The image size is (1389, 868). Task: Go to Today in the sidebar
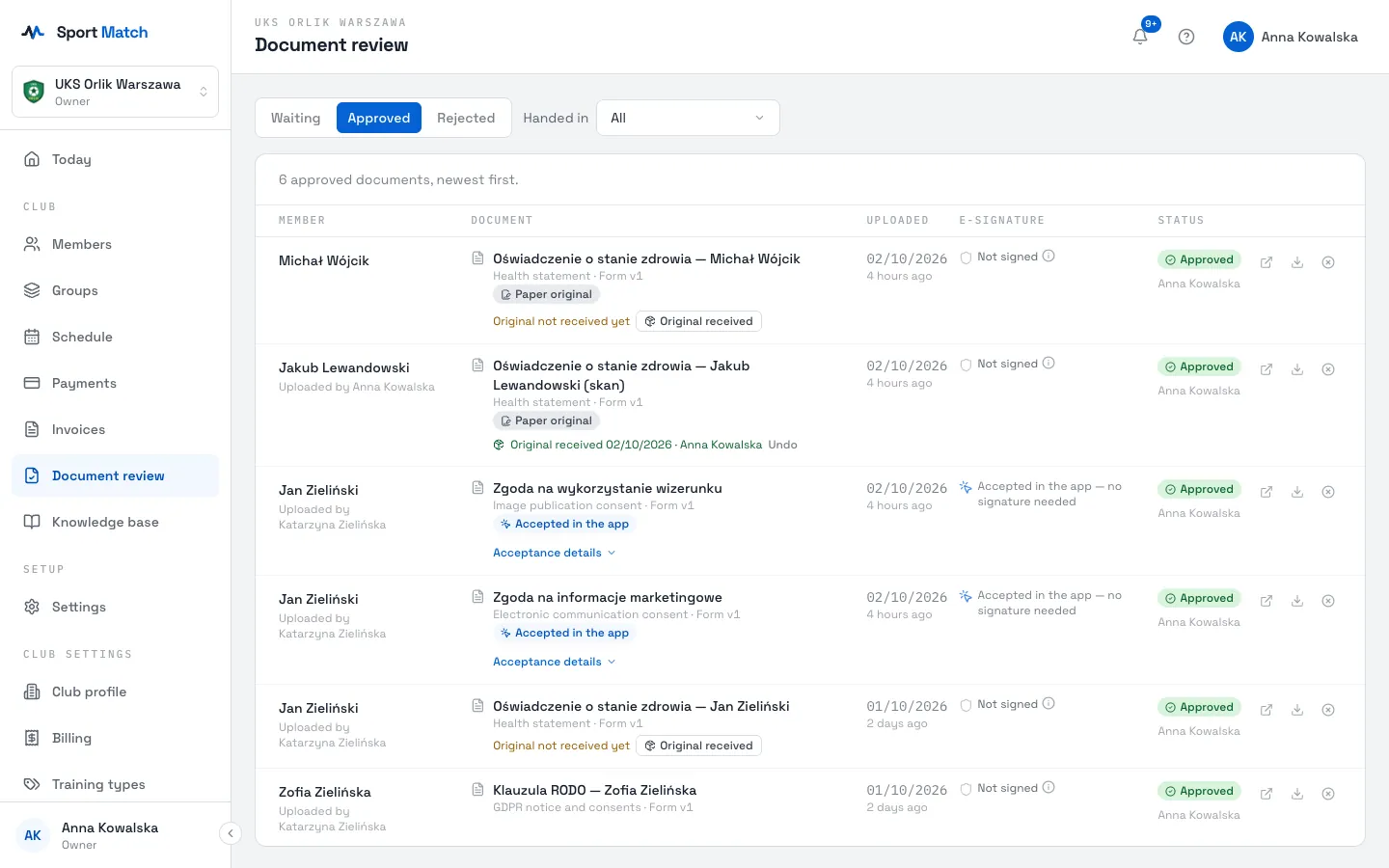click(115, 159)
